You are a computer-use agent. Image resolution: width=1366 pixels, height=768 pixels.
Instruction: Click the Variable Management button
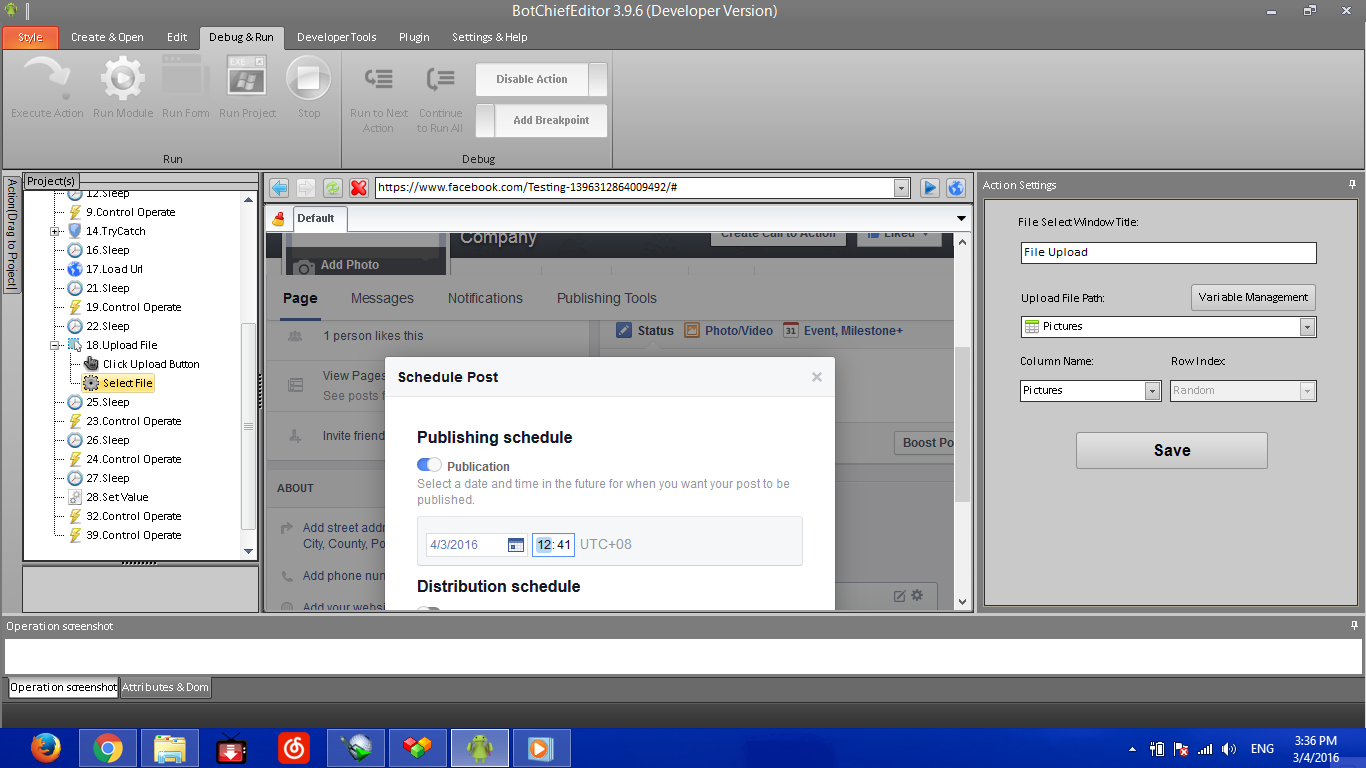click(x=1253, y=297)
